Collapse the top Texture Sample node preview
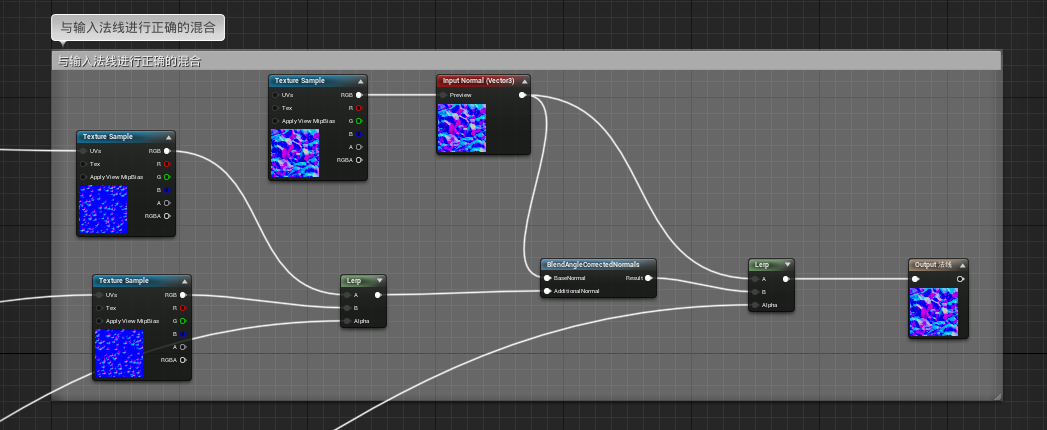 pyautogui.click(x=361, y=81)
